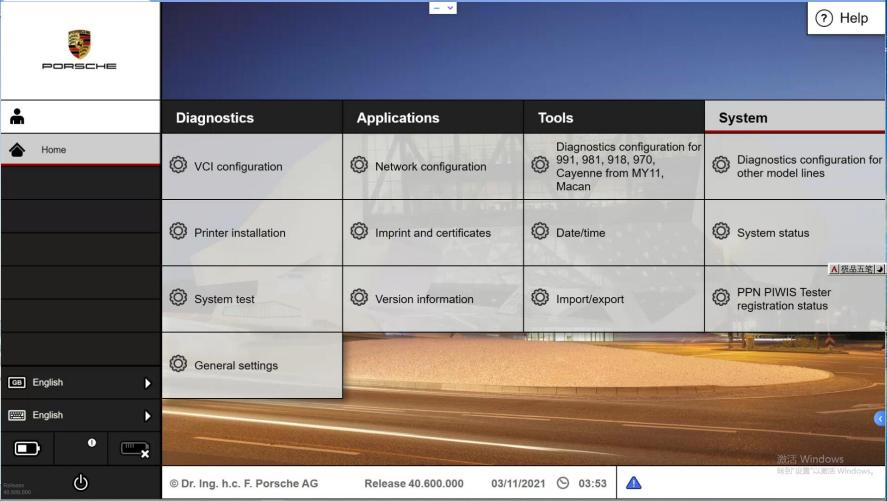Click the disconnected VCI device icon
Viewport: 887px width, 501px height.
[134, 449]
